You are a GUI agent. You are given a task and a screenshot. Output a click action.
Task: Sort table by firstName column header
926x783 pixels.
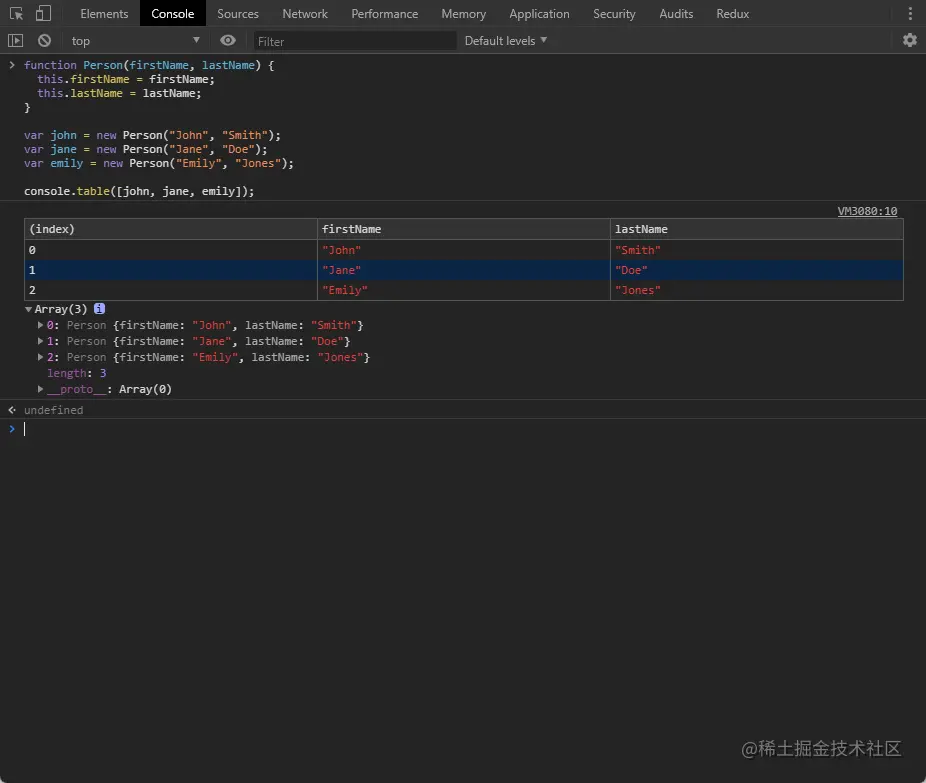click(x=464, y=229)
